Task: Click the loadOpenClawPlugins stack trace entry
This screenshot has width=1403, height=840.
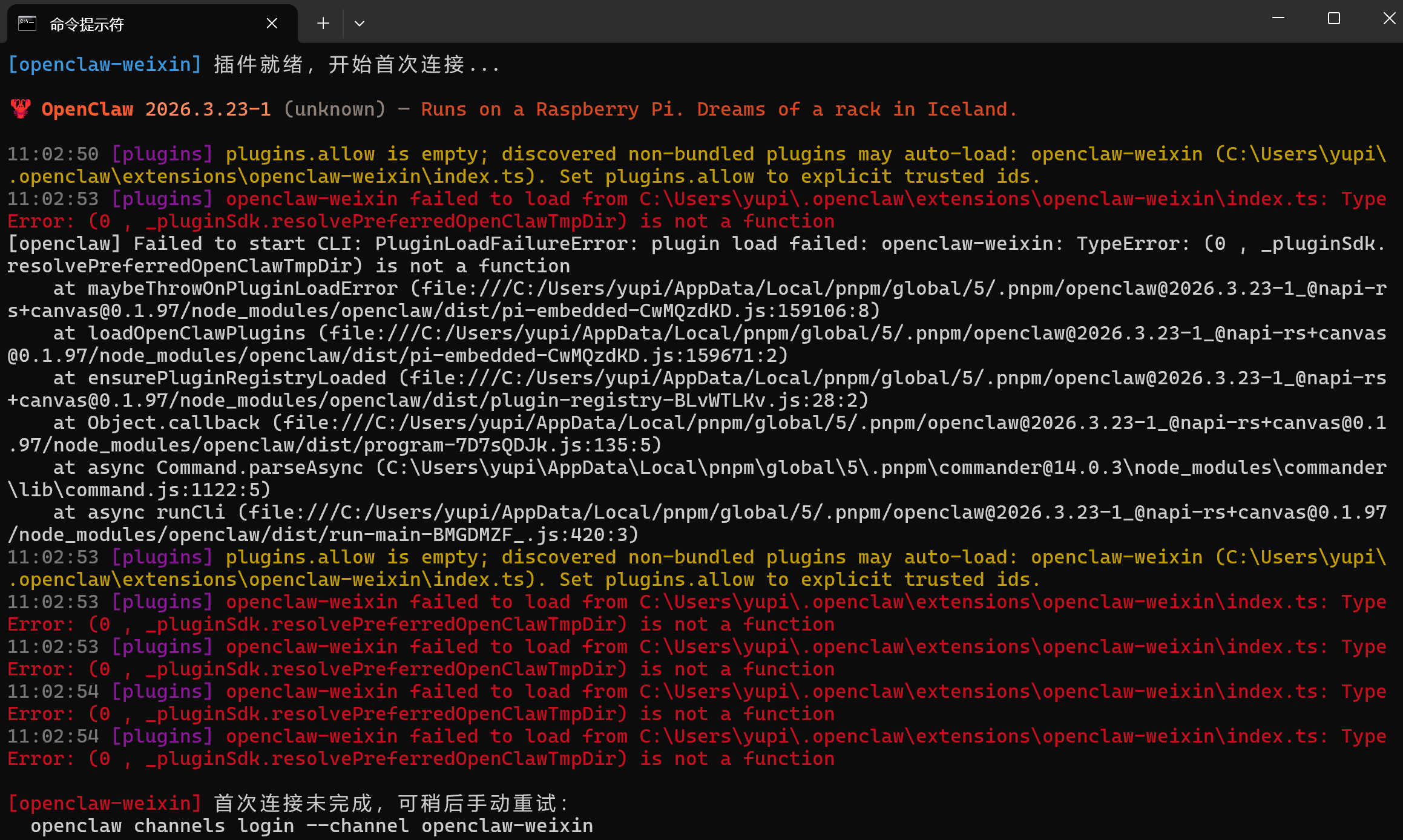Action: [197, 333]
